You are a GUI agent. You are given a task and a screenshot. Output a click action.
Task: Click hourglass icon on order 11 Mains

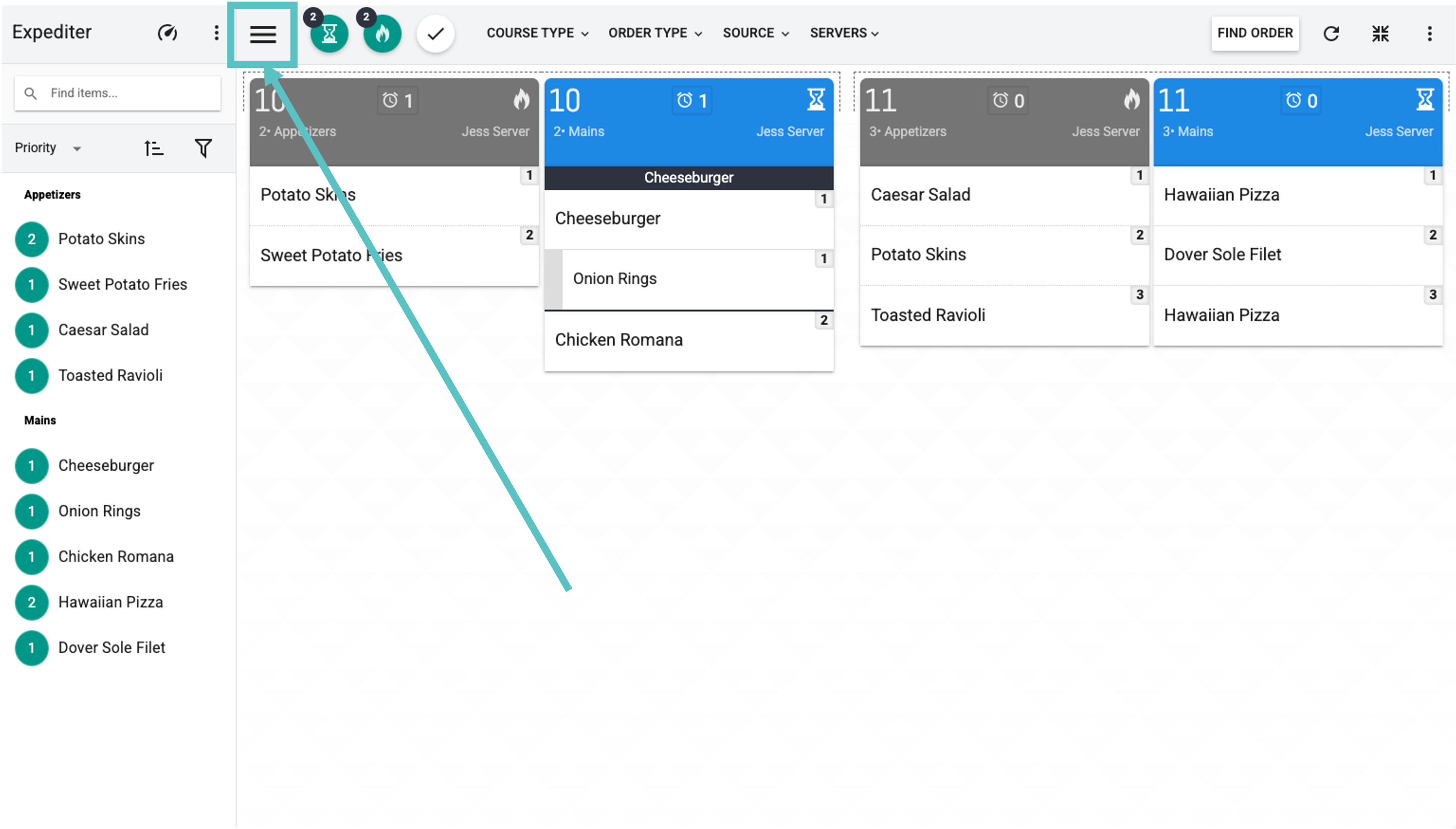(x=1425, y=100)
